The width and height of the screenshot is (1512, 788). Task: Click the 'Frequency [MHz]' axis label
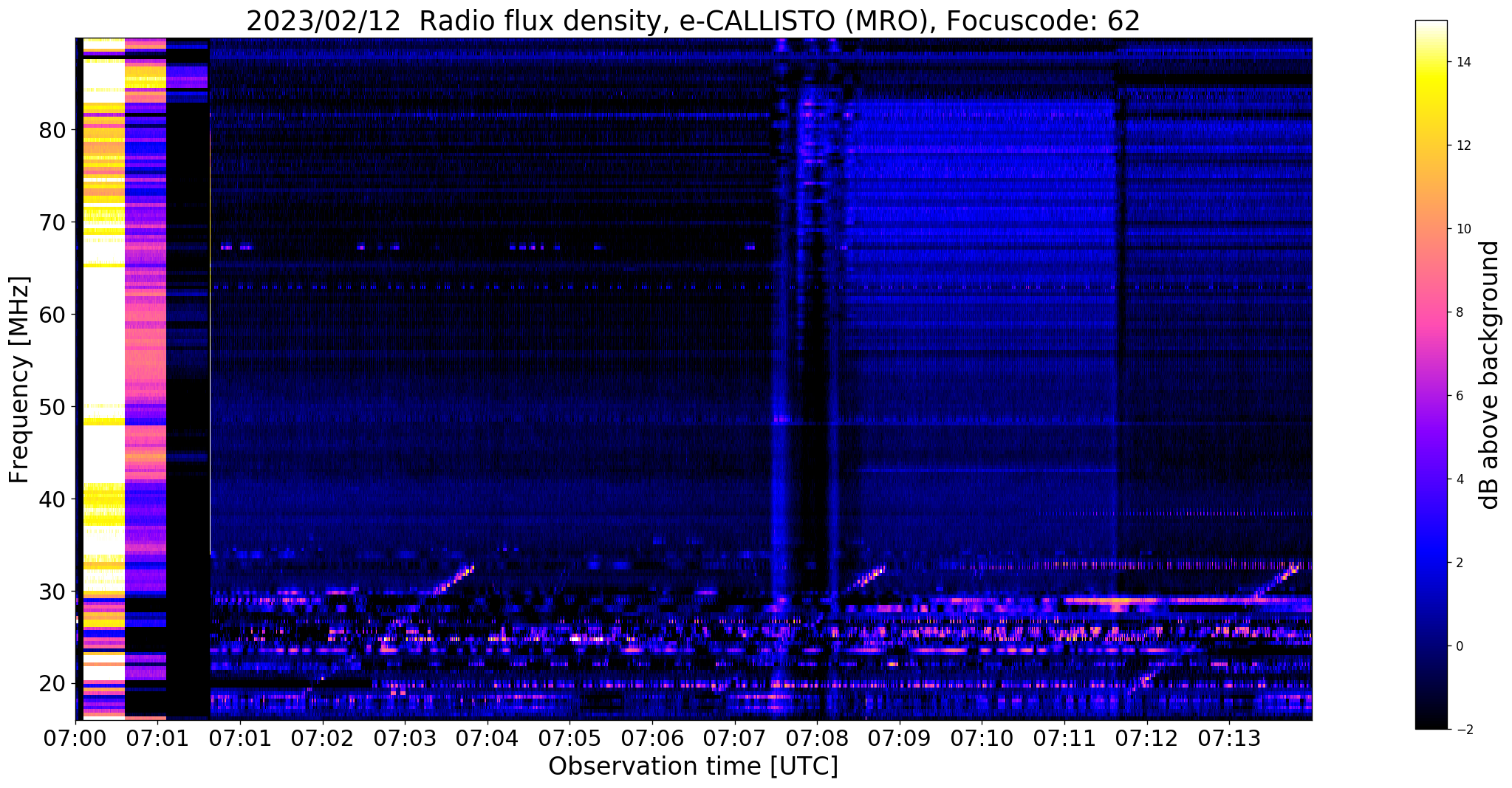click(x=19, y=380)
